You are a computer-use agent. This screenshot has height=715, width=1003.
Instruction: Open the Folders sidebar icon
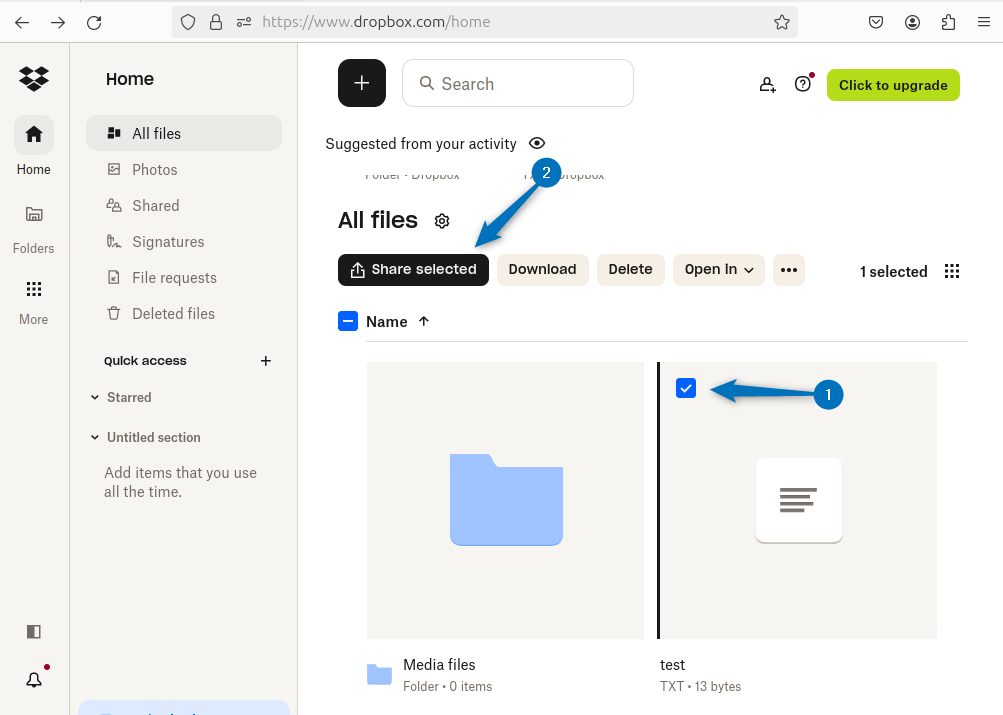point(34,214)
